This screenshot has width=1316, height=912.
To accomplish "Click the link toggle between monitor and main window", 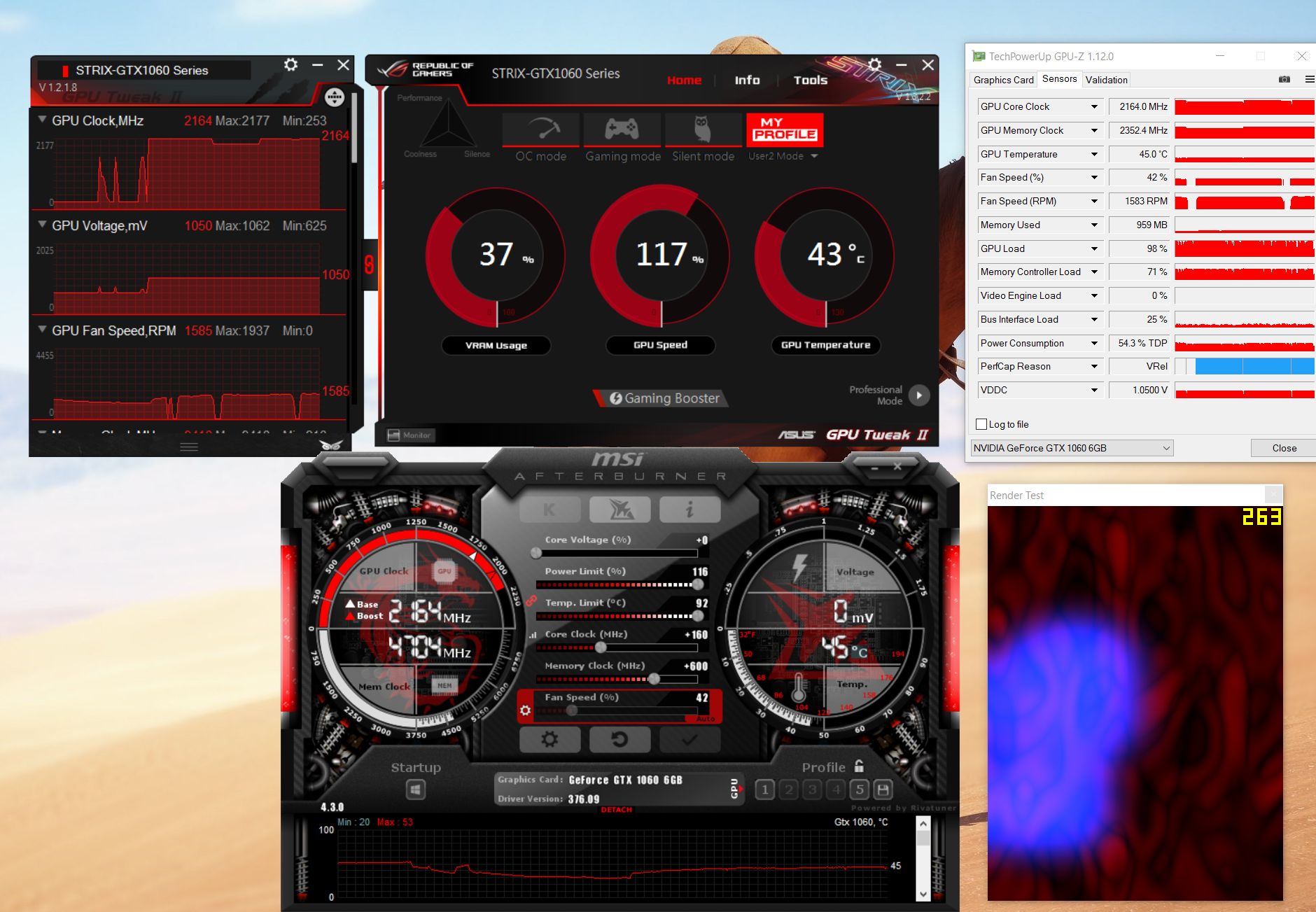I will pyautogui.click(x=369, y=265).
